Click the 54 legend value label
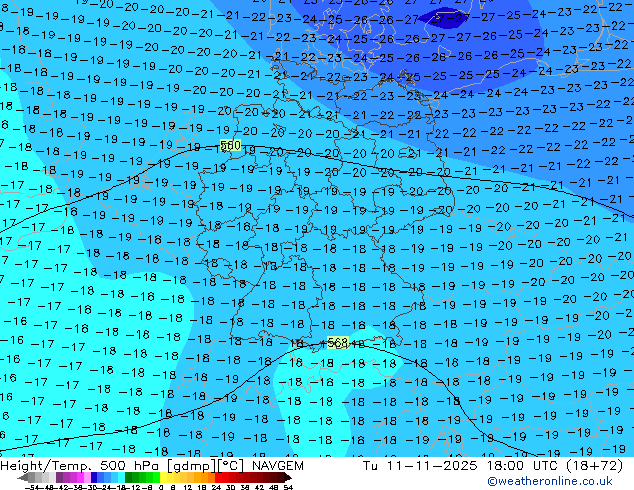Viewport: 634px width, 490px height. (288, 487)
